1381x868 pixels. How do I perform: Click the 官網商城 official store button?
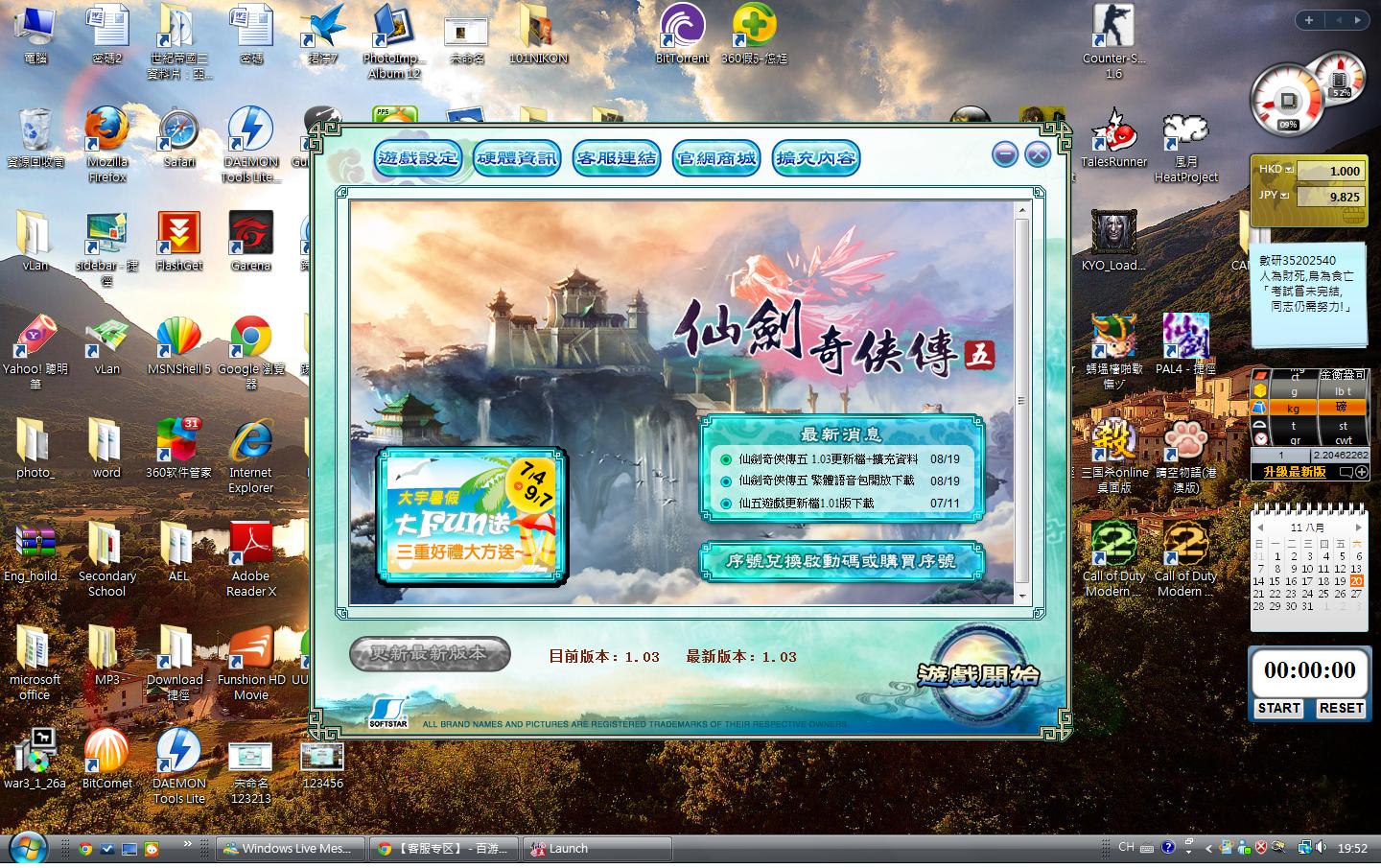(x=716, y=158)
